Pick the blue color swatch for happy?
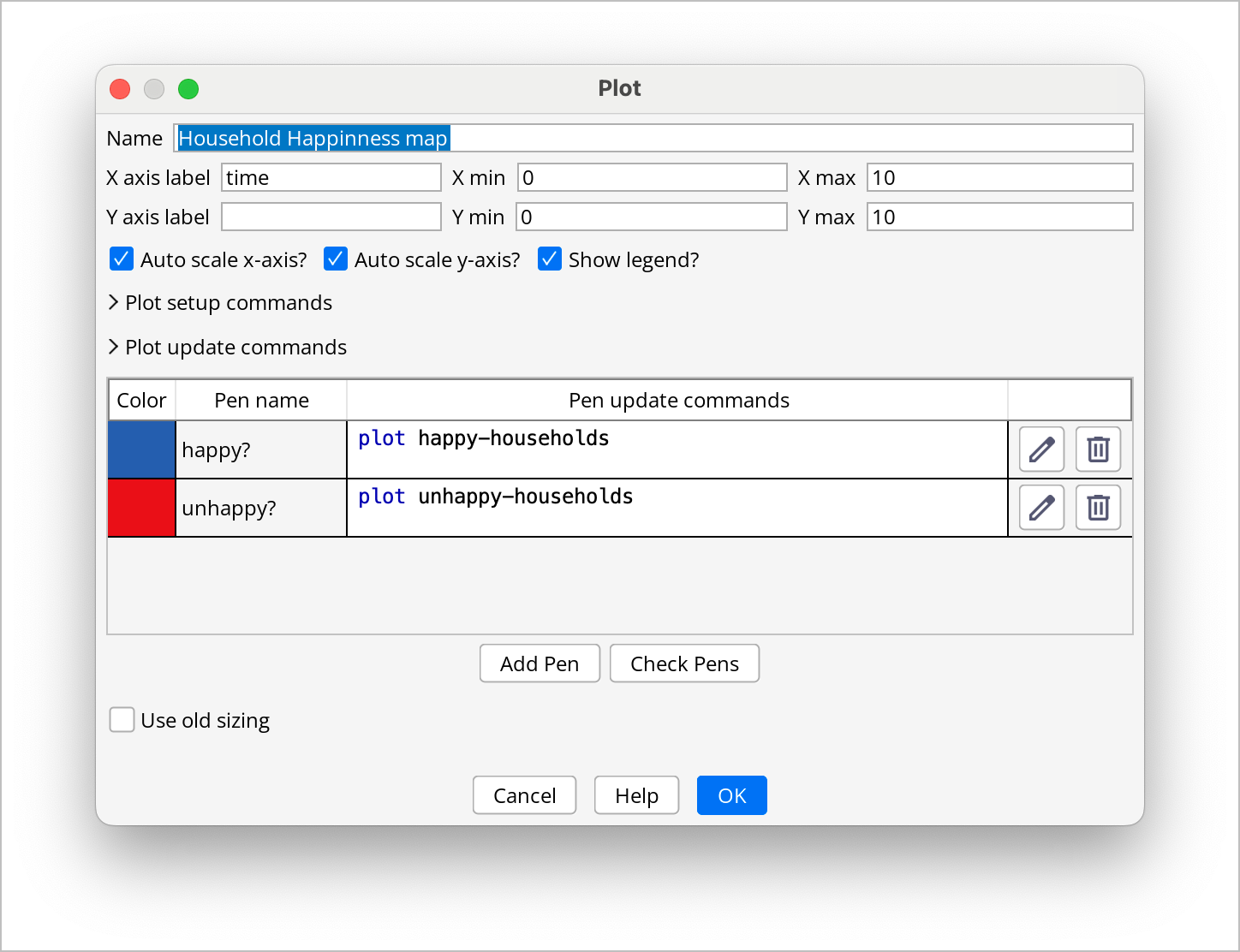The width and height of the screenshot is (1240, 952). point(142,449)
